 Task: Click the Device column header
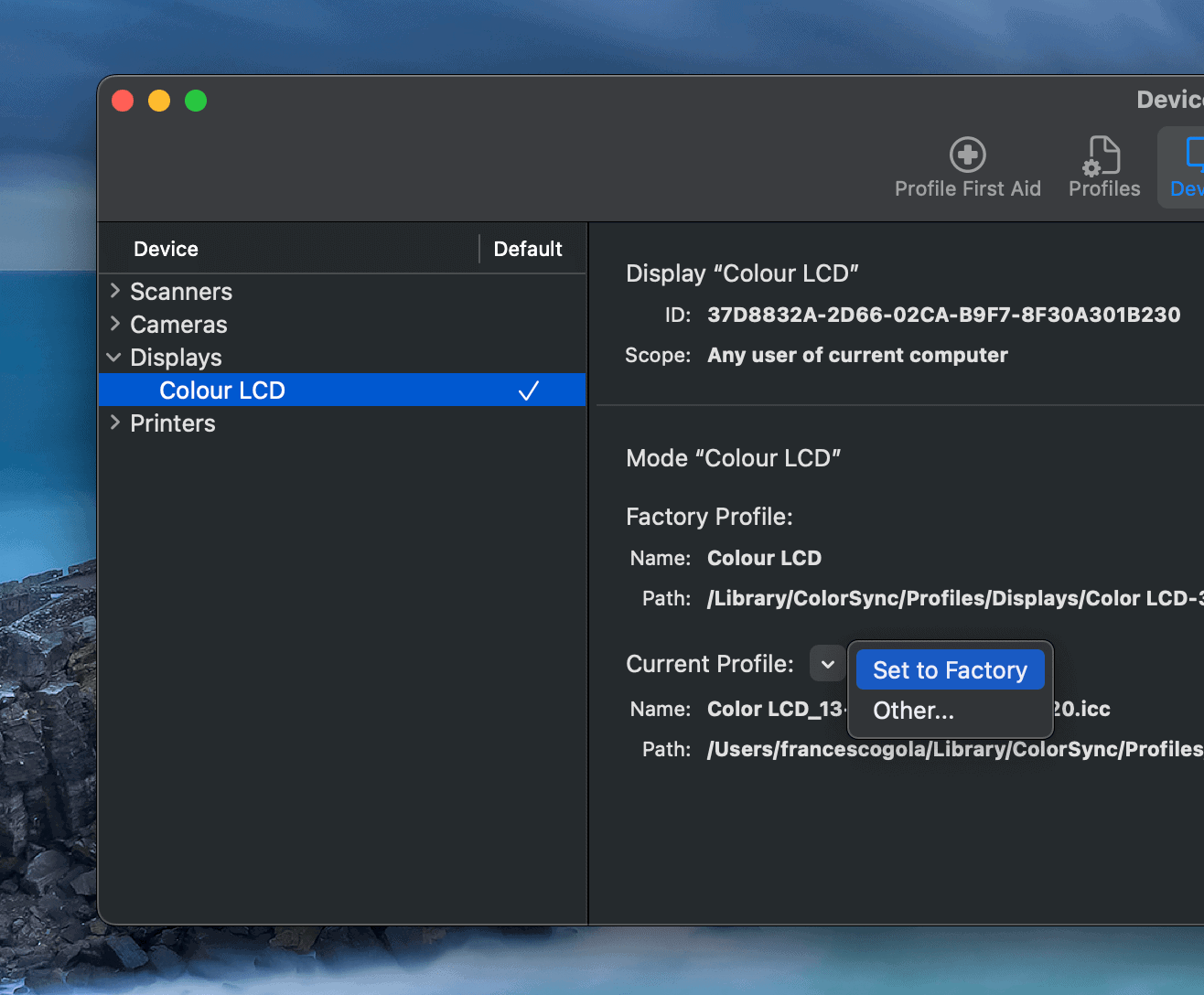[x=166, y=249]
